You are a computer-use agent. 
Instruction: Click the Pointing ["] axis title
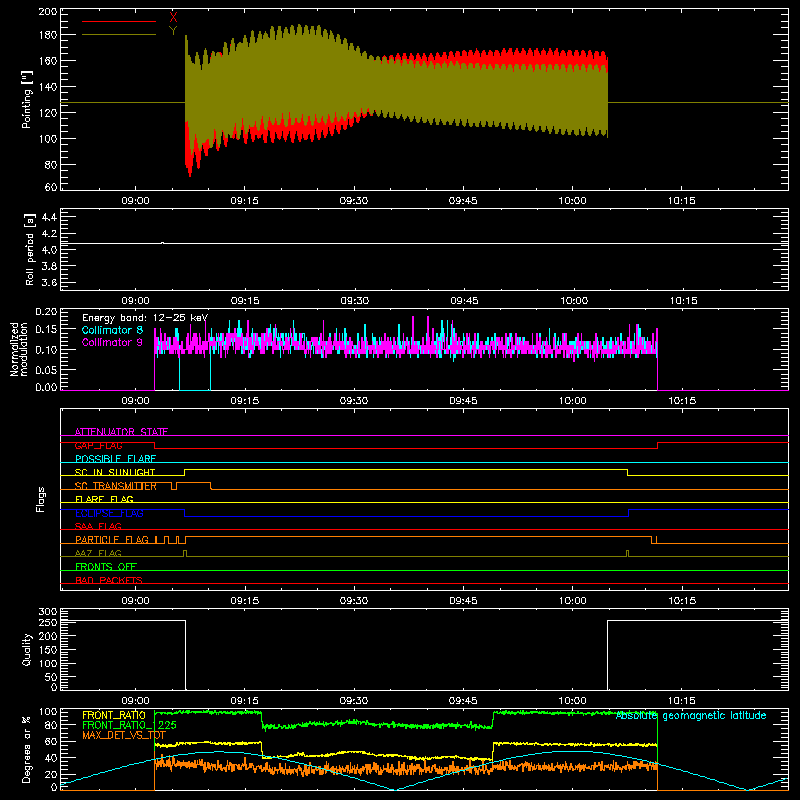(27, 99)
